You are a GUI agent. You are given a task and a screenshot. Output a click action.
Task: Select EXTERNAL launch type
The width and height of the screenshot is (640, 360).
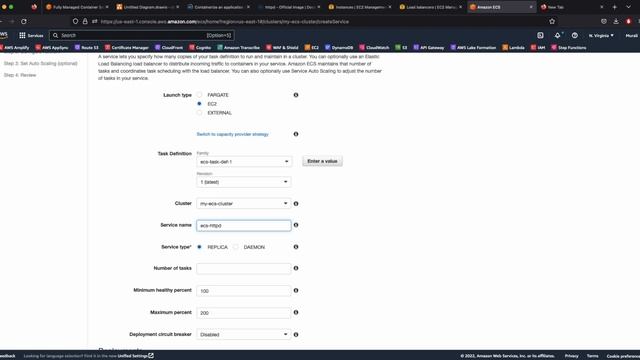click(x=199, y=113)
